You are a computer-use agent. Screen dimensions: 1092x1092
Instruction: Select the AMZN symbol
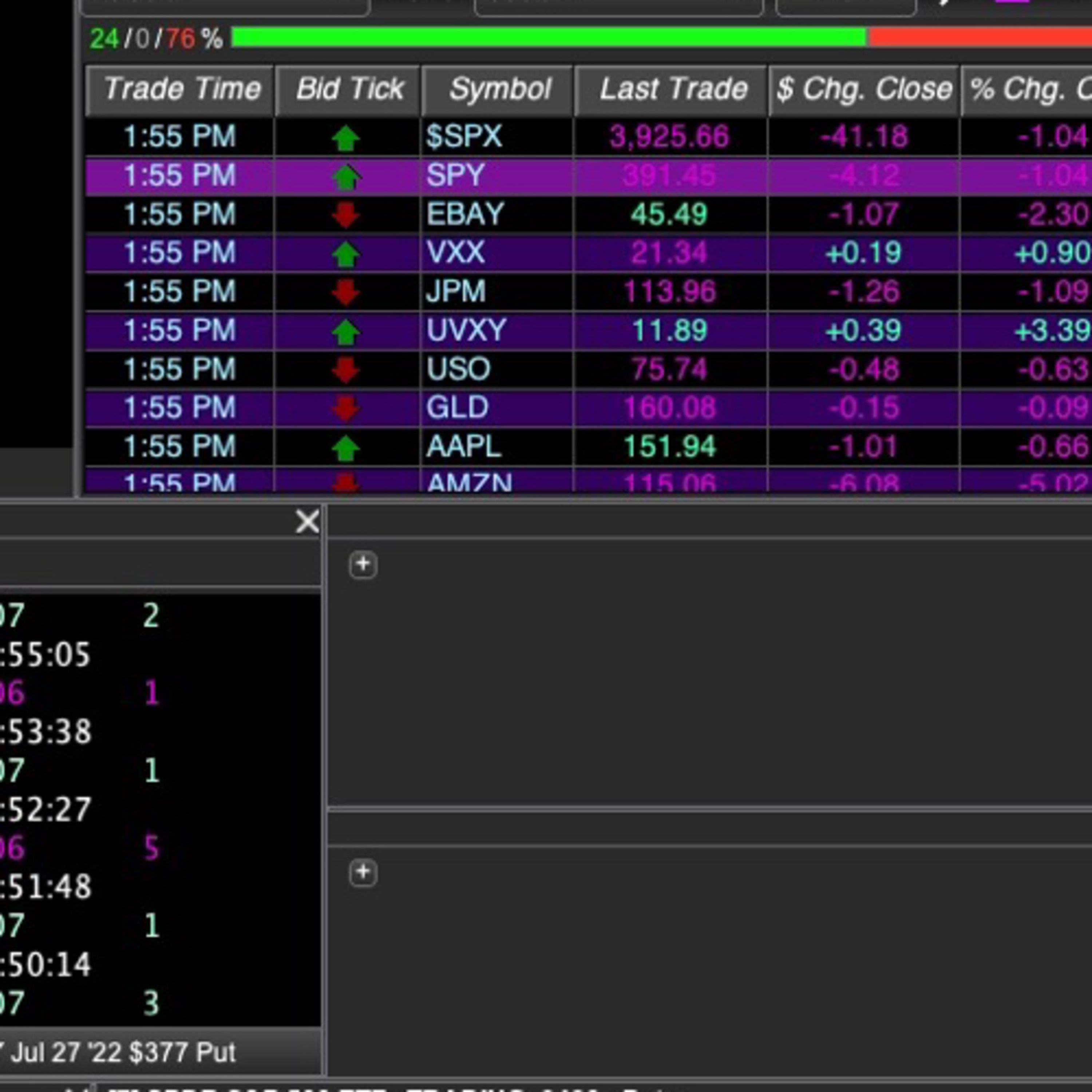tap(470, 482)
